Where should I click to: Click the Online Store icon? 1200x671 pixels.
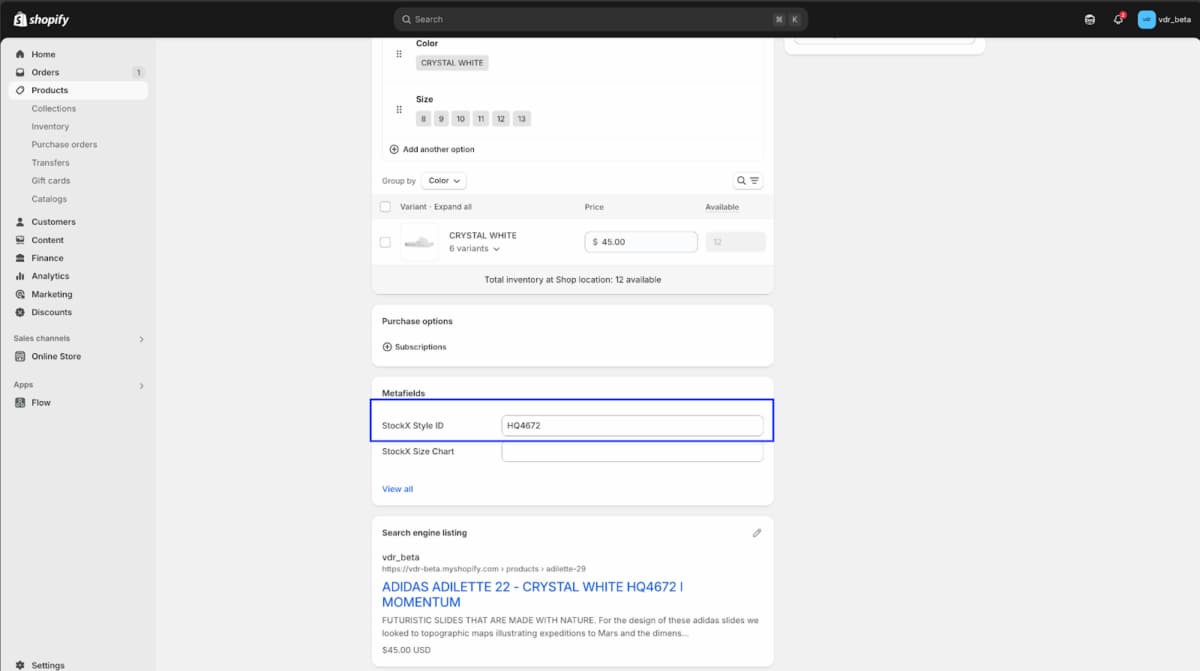coord(20,356)
